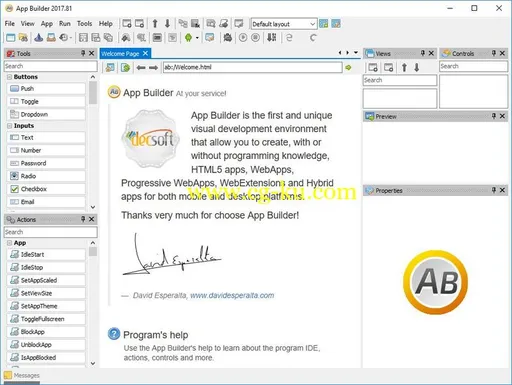The width and height of the screenshot is (512, 385).
Task: Click first icon right of layout dropdown
Action: point(324,24)
